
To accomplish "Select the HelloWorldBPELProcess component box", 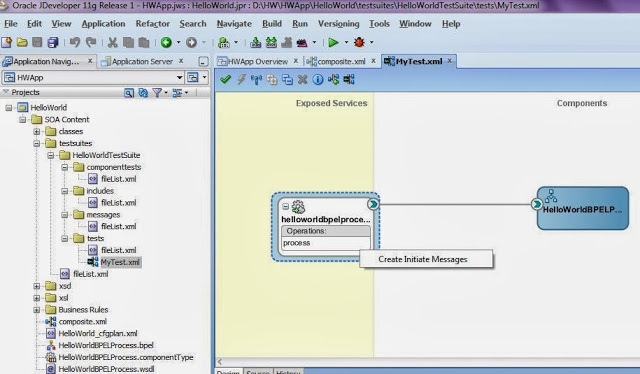I will [x=583, y=208].
